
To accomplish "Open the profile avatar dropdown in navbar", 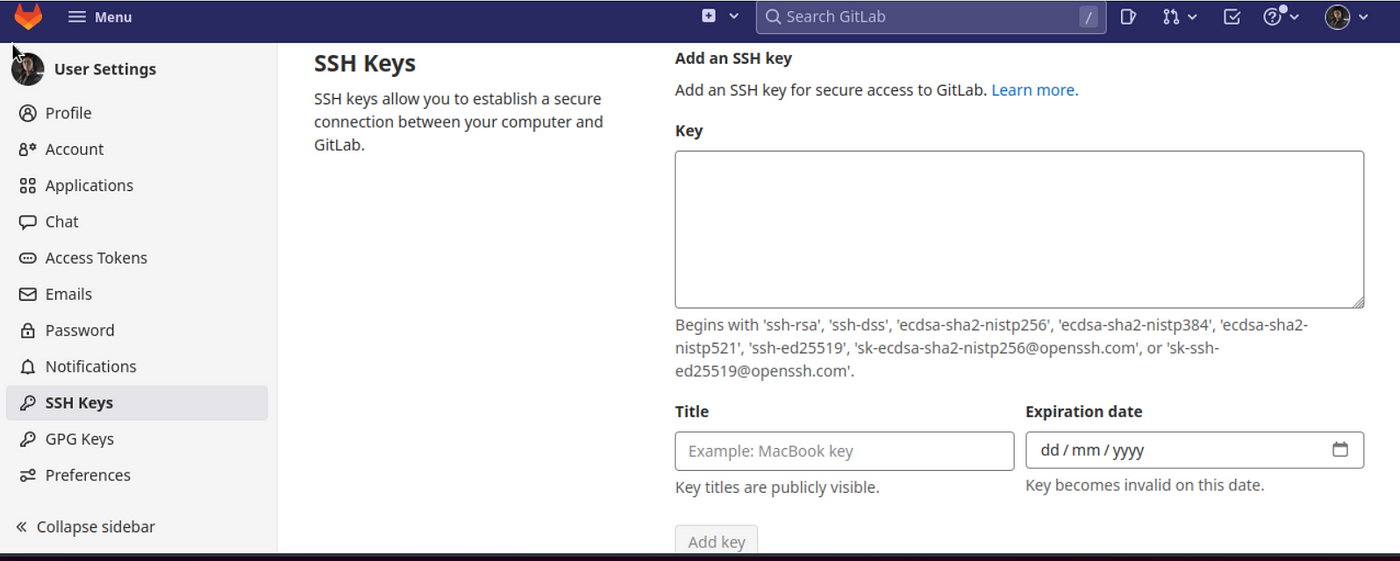I will (x=1346, y=17).
